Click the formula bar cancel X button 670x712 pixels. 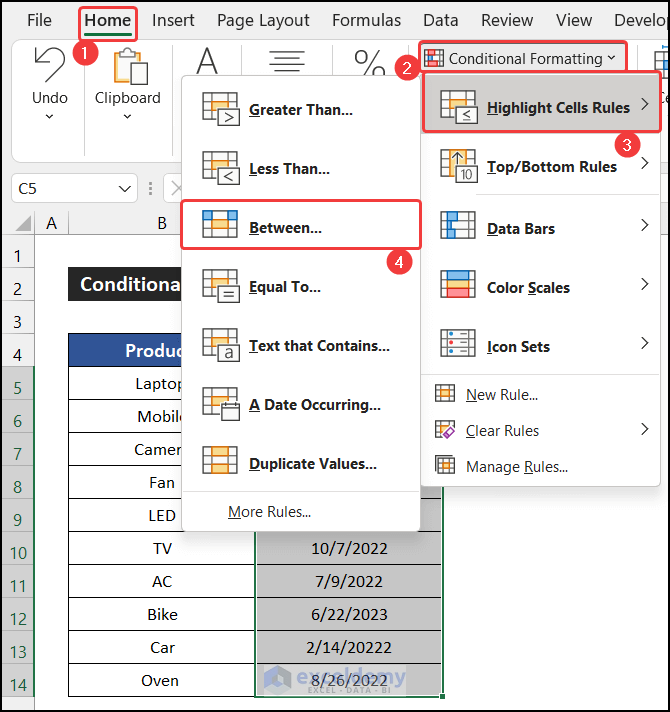tap(175, 188)
